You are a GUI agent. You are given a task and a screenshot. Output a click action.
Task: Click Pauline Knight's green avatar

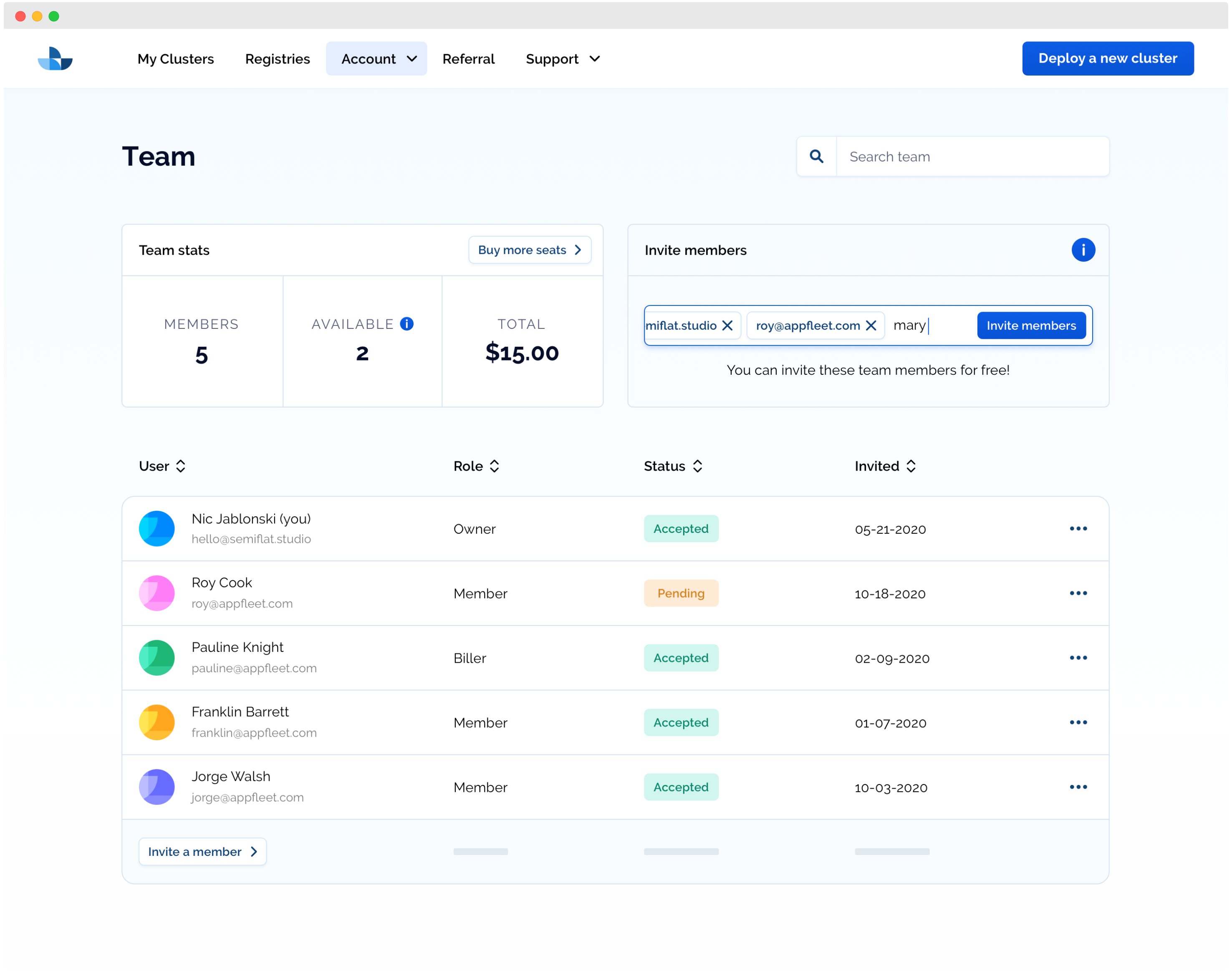click(157, 658)
